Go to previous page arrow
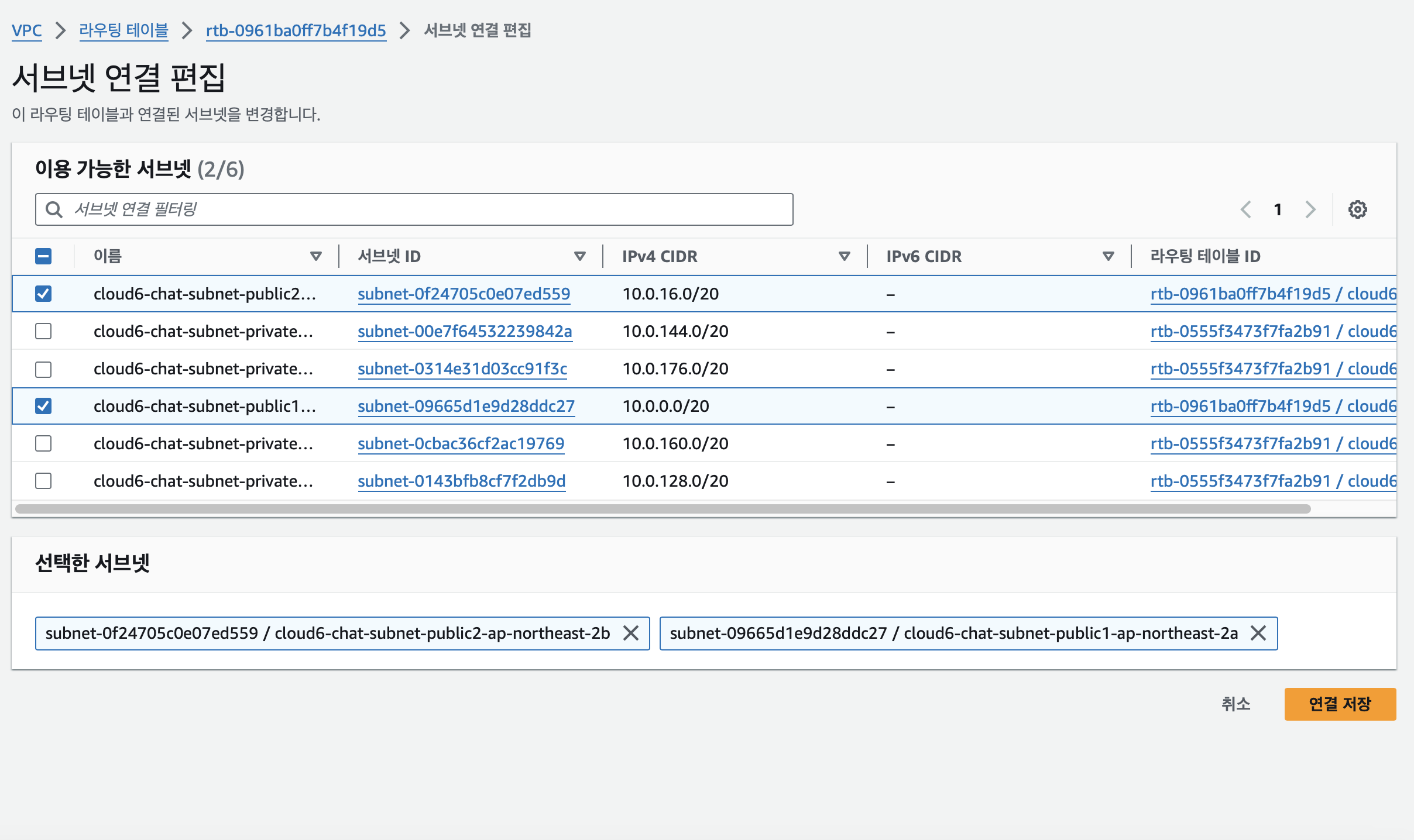 pos(1245,209)
